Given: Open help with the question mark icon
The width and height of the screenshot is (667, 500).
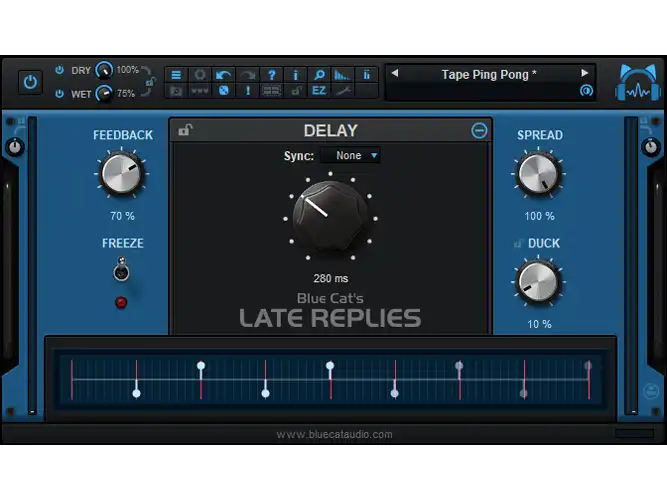Looking at the screenshot, I should [x=271, y=75].
